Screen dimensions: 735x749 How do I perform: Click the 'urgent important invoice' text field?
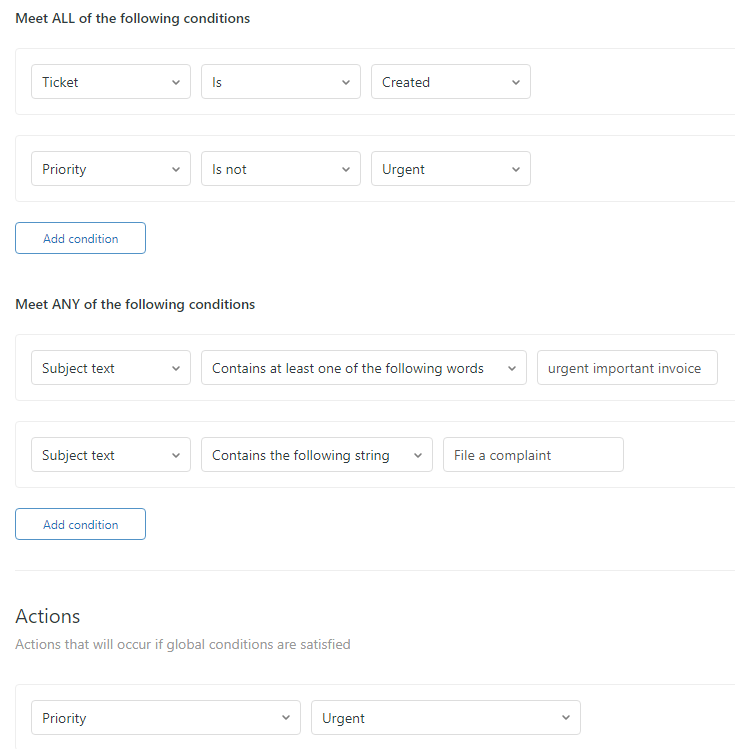[626, 369]
